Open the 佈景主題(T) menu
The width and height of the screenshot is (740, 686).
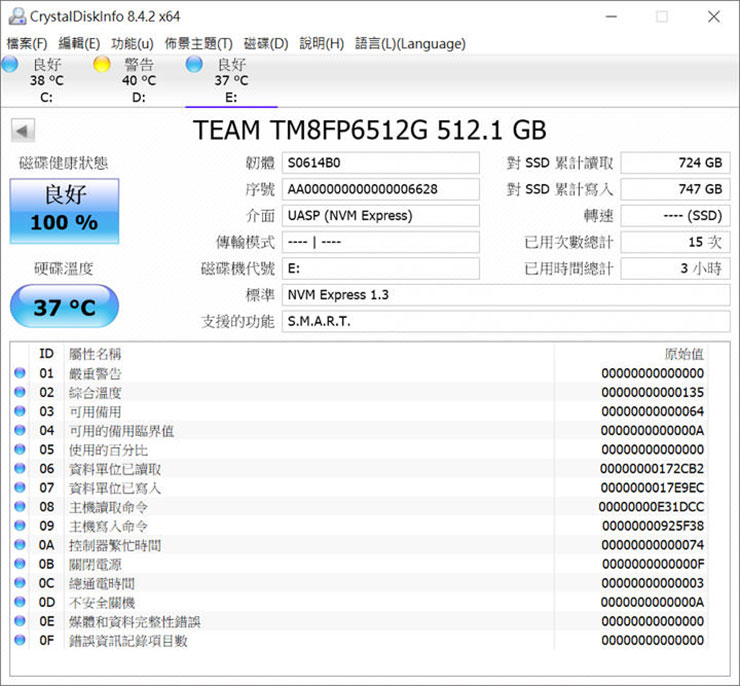198,43
